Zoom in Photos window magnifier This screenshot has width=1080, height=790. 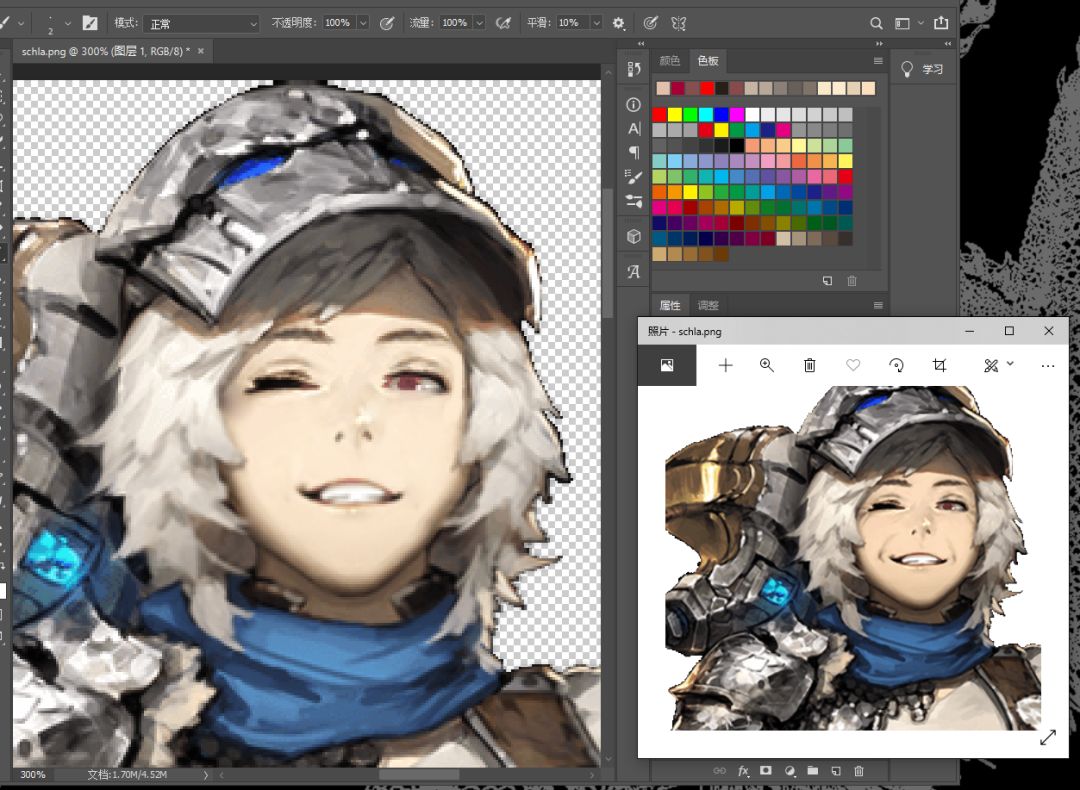click(x=767, y=365)
